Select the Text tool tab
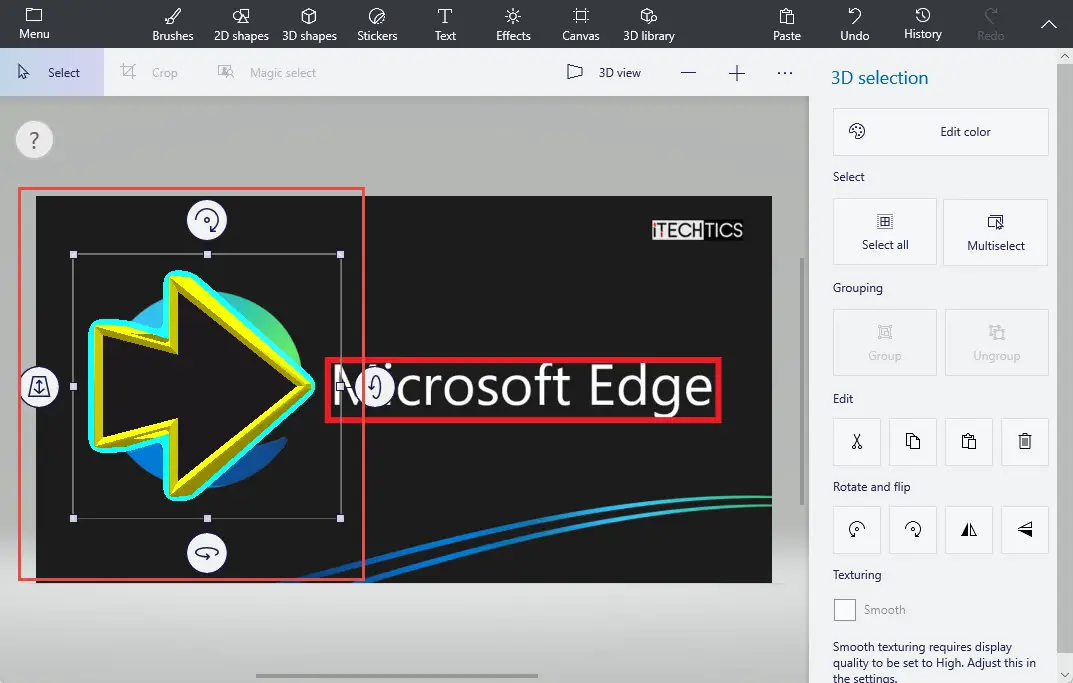 (445, 24)
